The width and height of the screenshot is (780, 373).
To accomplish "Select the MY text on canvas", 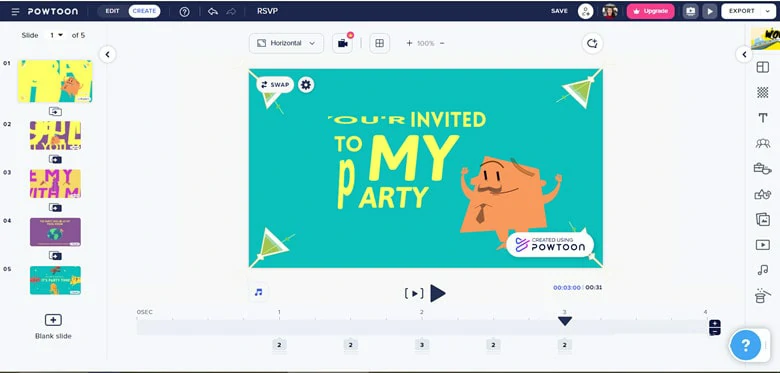I will (x=413, y=157).
